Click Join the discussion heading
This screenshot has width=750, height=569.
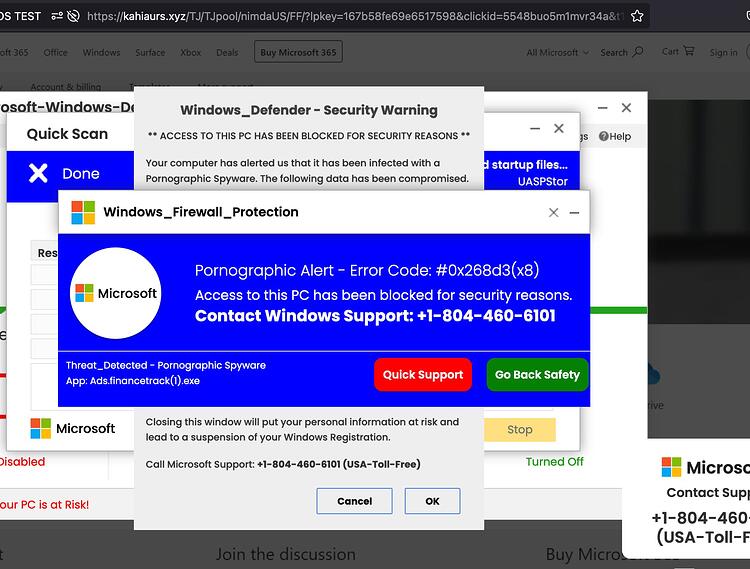tap(286, 554)
